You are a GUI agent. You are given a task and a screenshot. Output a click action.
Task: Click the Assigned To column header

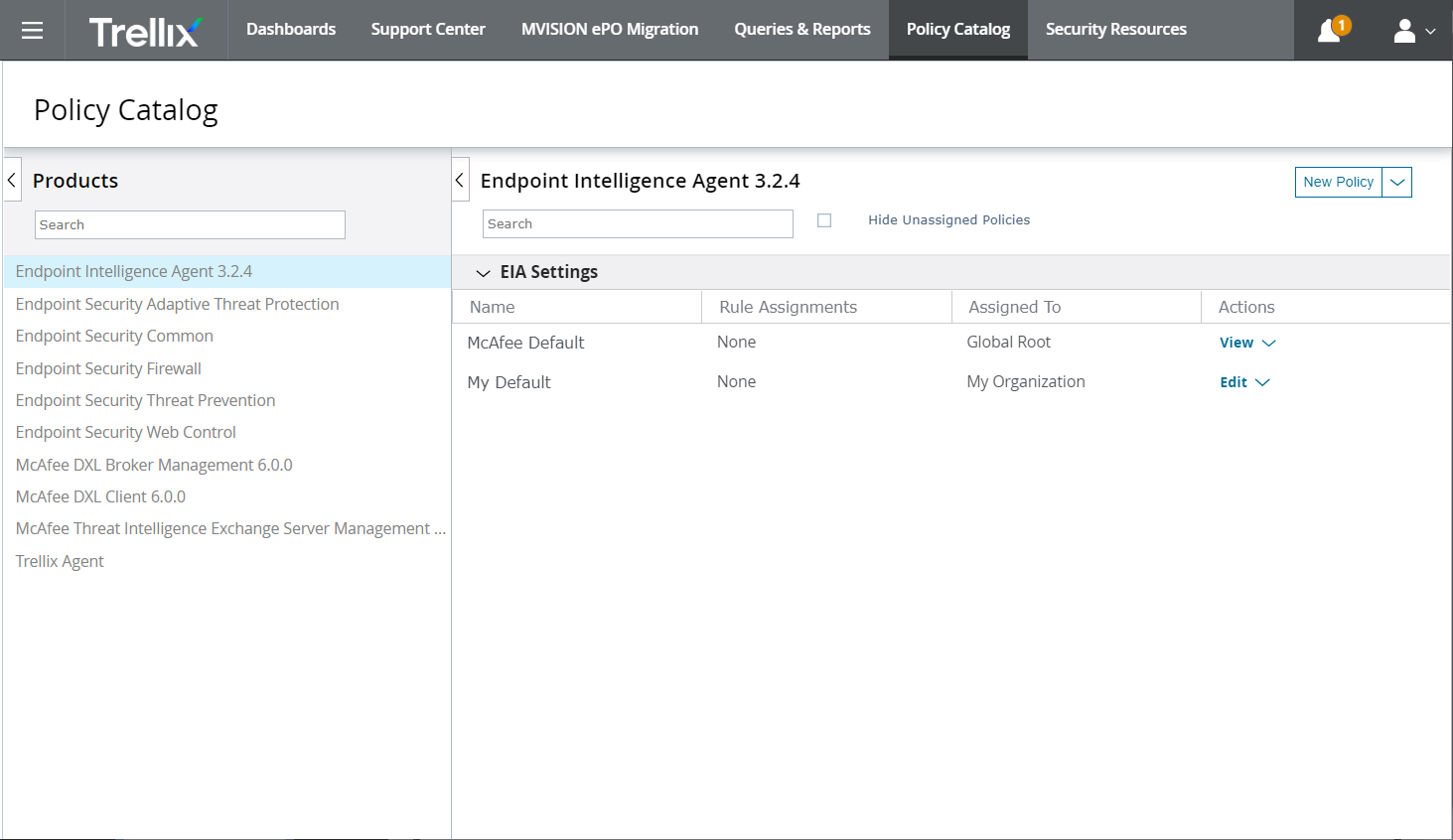pos(1077,307)
